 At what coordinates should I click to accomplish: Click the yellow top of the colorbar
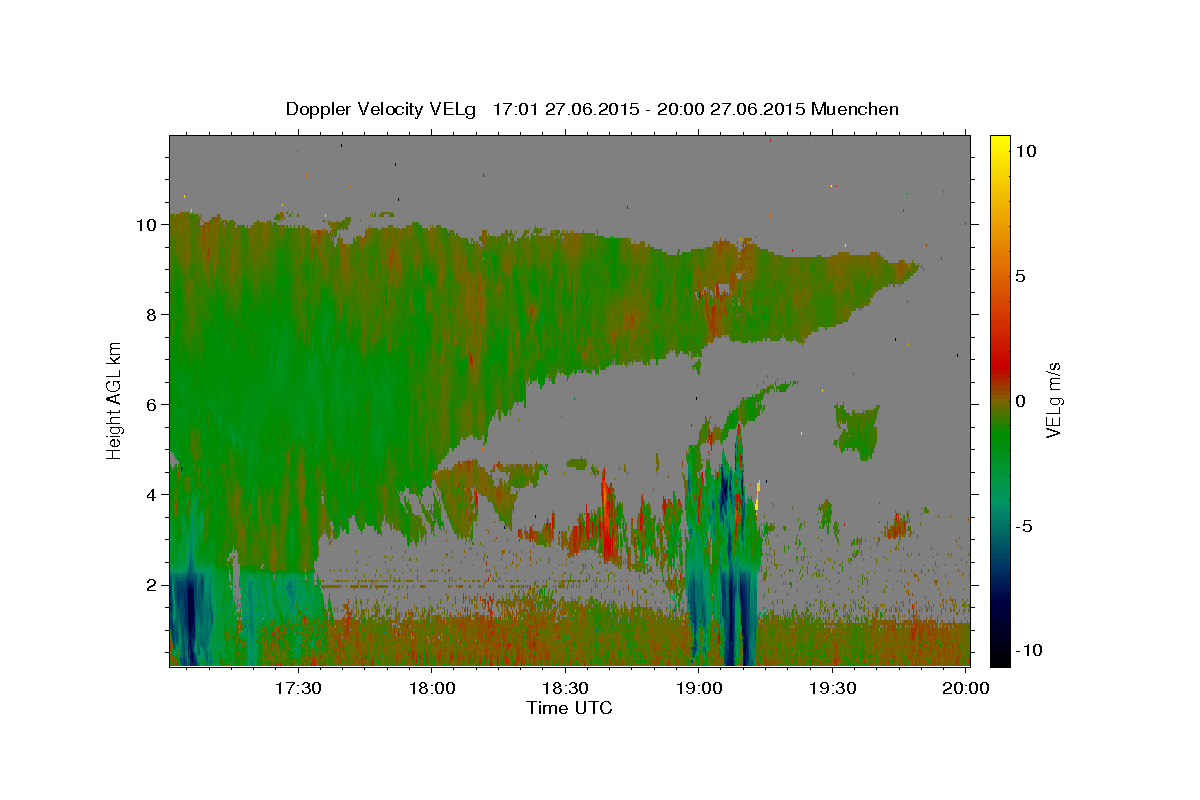(x=999, y=145)
